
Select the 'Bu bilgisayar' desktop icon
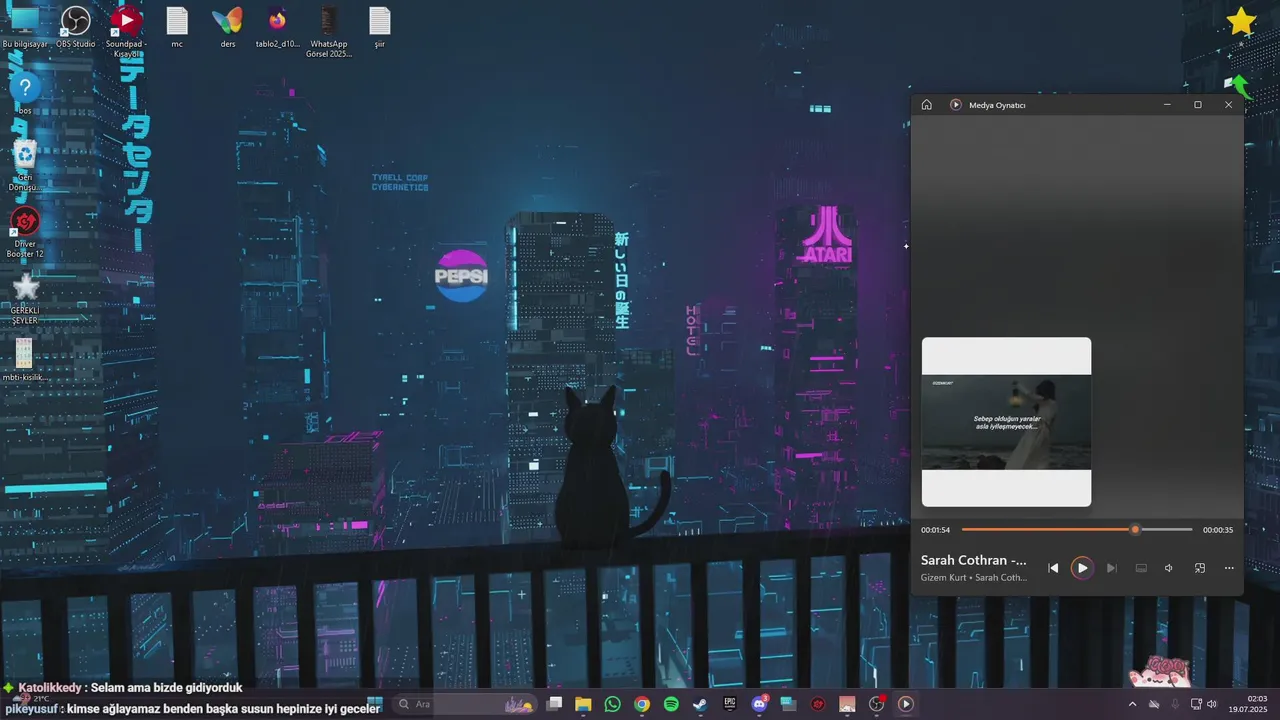[24, 28]
